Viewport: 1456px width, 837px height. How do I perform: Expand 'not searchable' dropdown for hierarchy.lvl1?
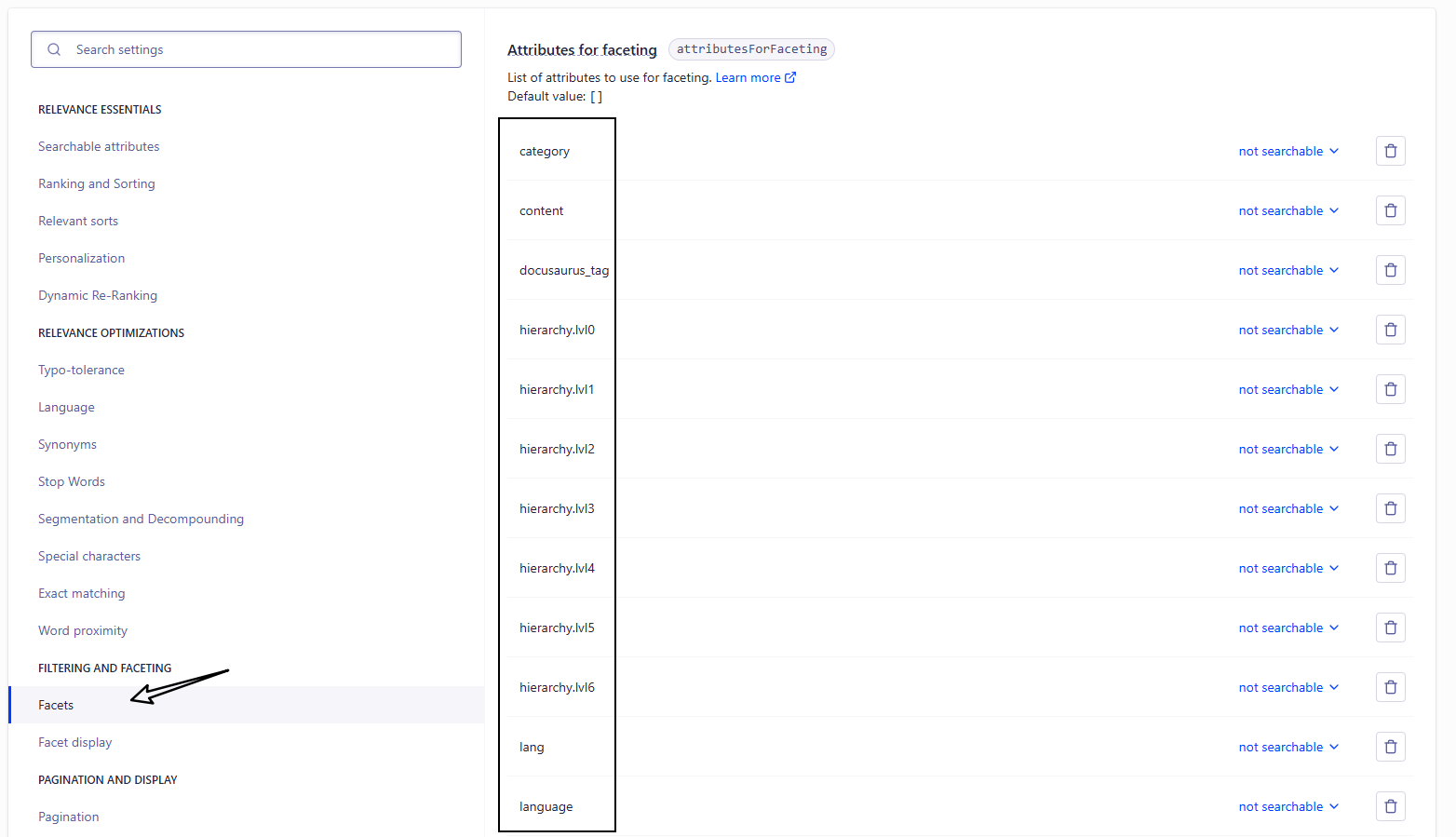1288,389
